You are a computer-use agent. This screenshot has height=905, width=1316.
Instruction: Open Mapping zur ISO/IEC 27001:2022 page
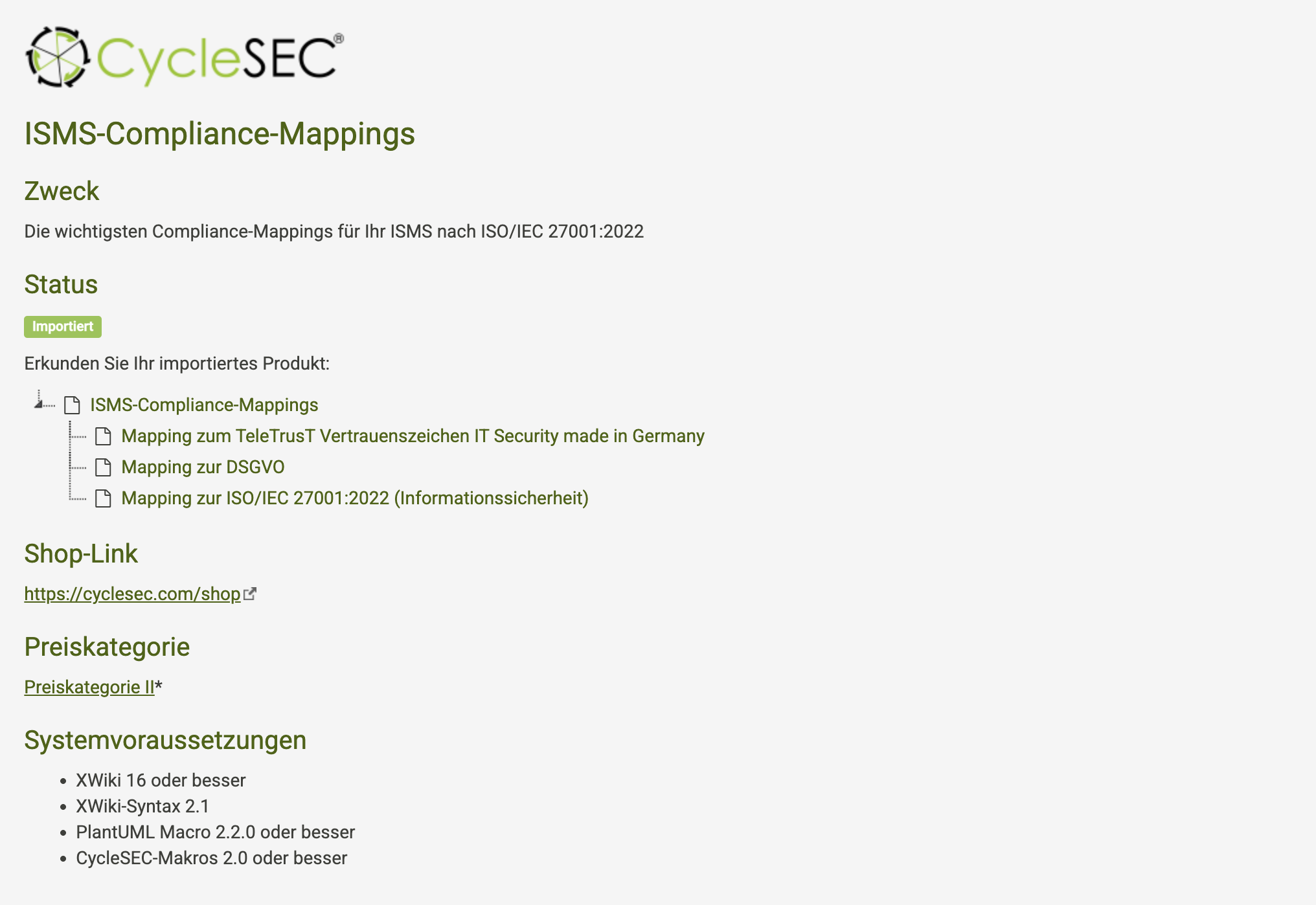354,498
